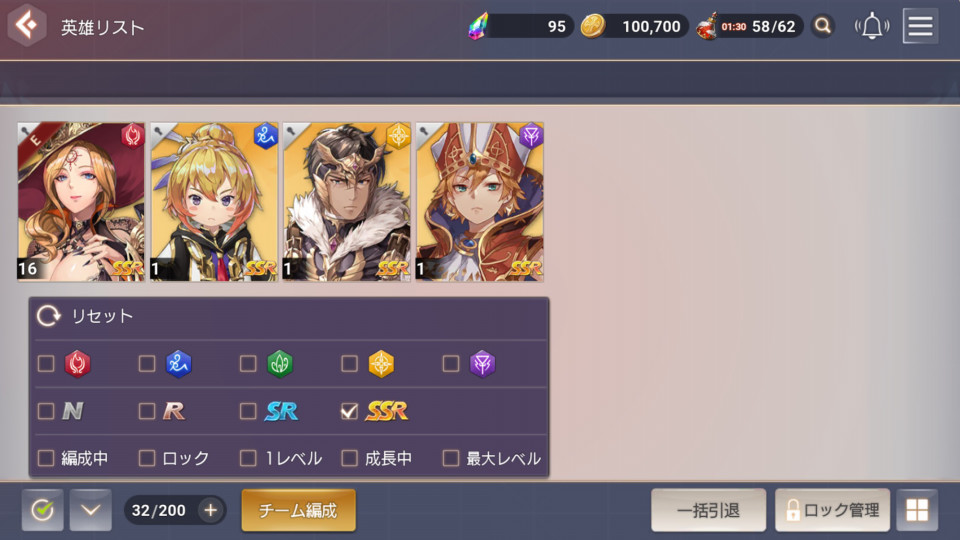
Task: Toggle the checkmark sort filter button
Action: pos(42,510)
